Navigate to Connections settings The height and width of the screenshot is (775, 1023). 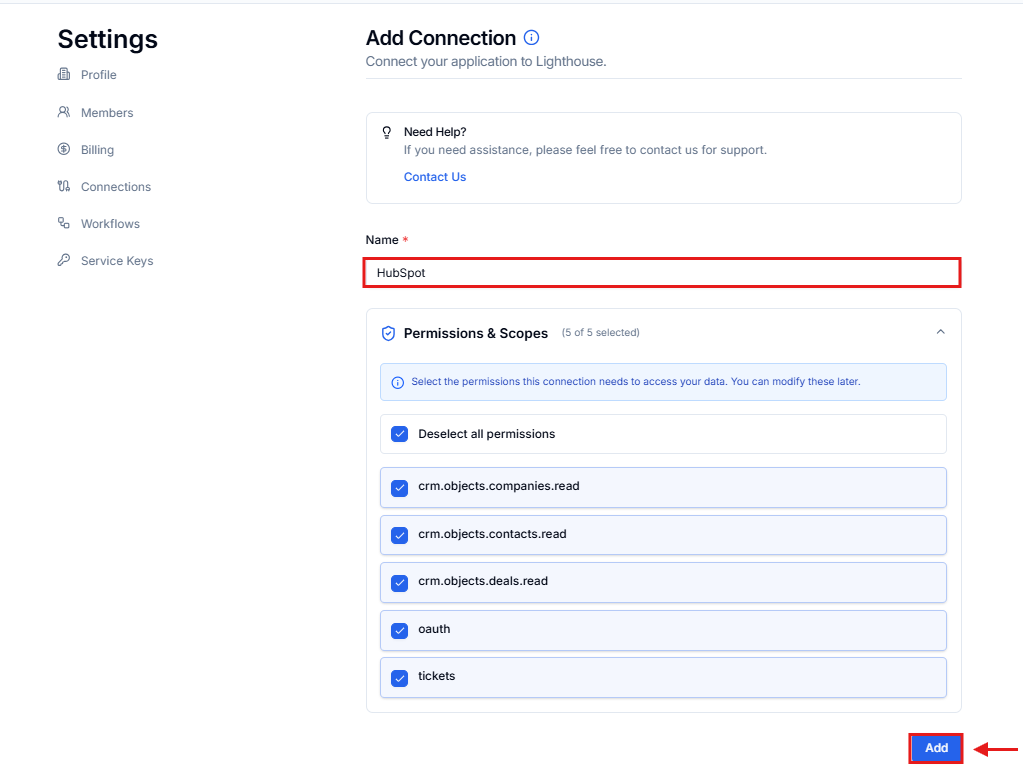(x=115, y=187)
